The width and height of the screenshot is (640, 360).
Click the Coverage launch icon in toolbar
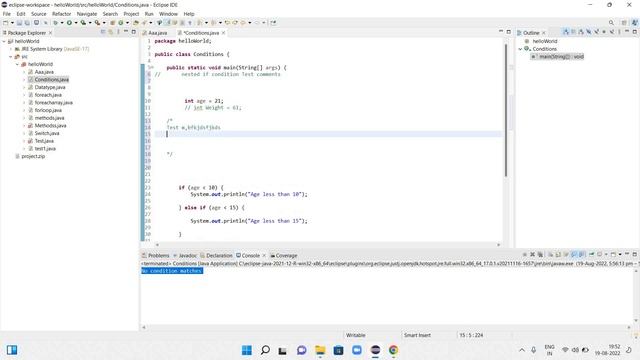tap(83, 23)
